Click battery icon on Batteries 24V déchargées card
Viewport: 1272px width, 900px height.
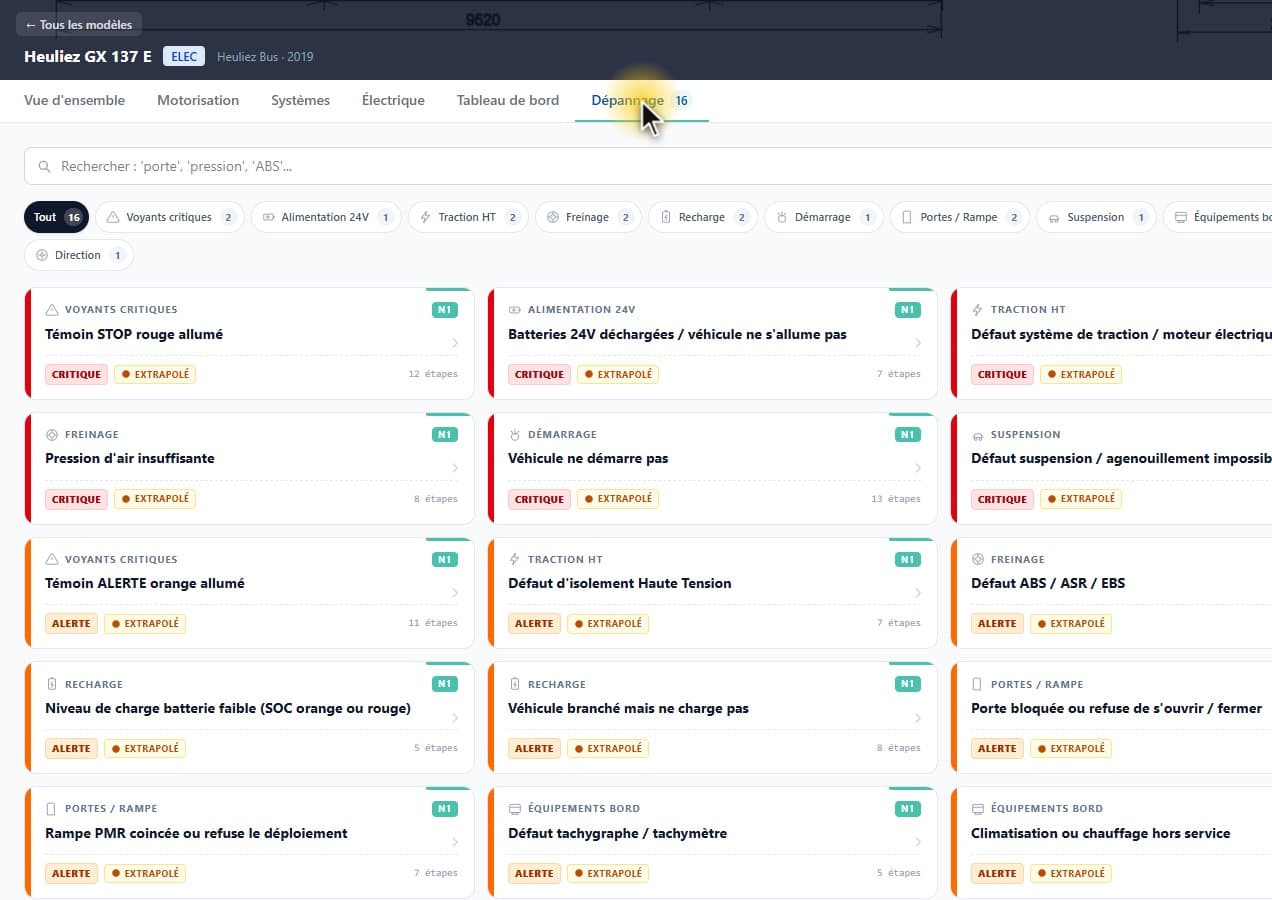pos(515,310)
